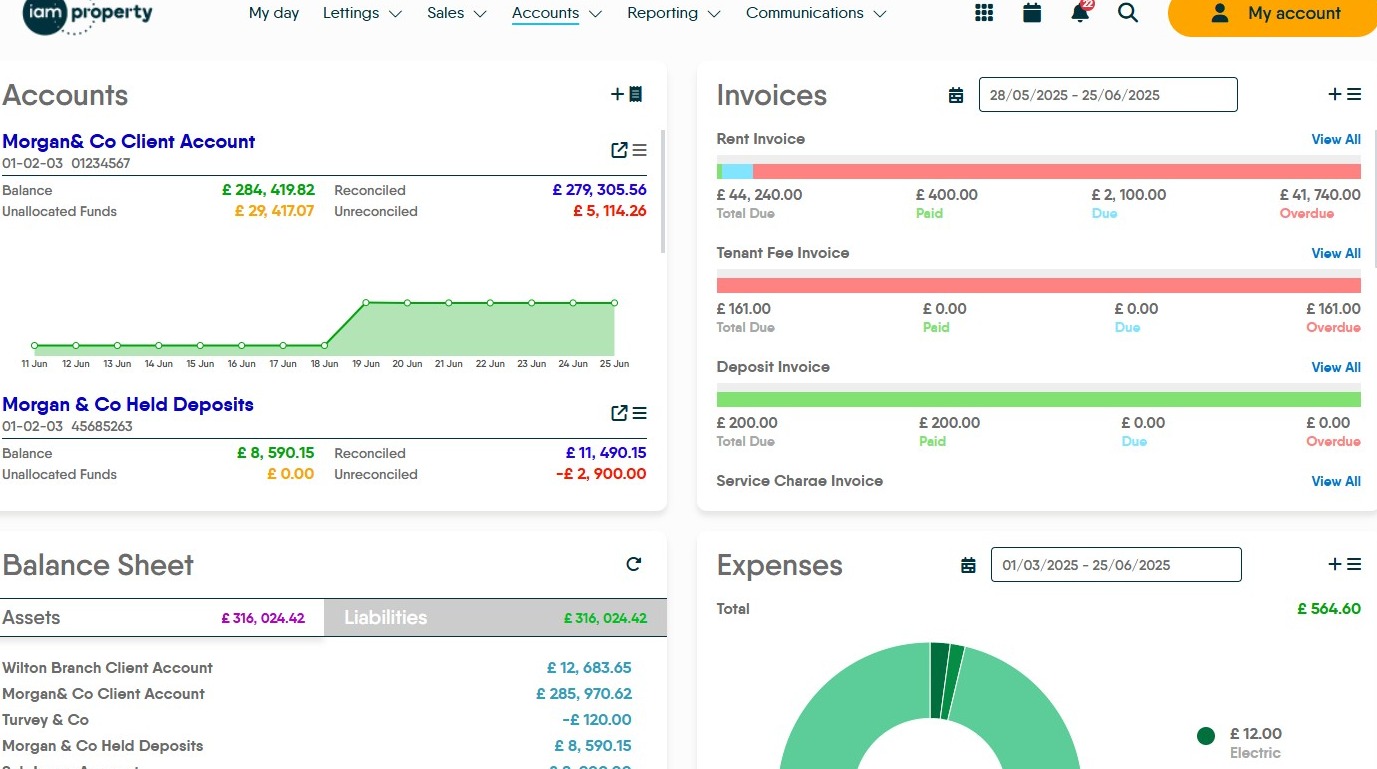
Task: Click the calendar icon beside Expenses date range
Action: pos(968,565)
